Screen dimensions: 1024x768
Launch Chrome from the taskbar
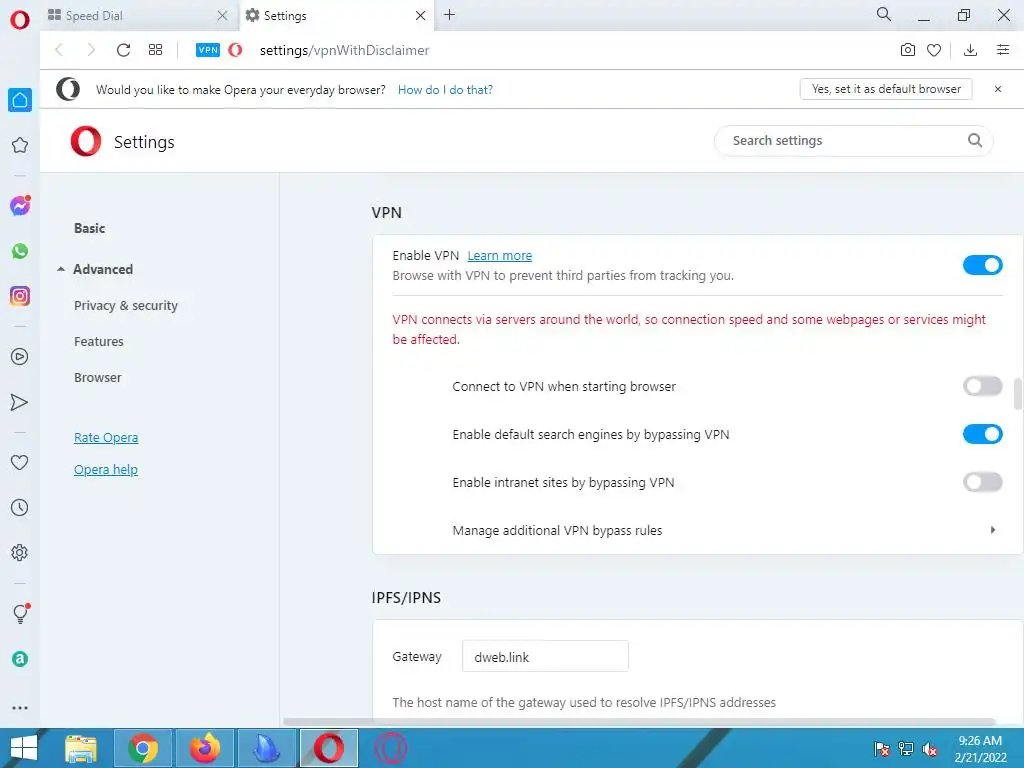[x=143, y=748]
